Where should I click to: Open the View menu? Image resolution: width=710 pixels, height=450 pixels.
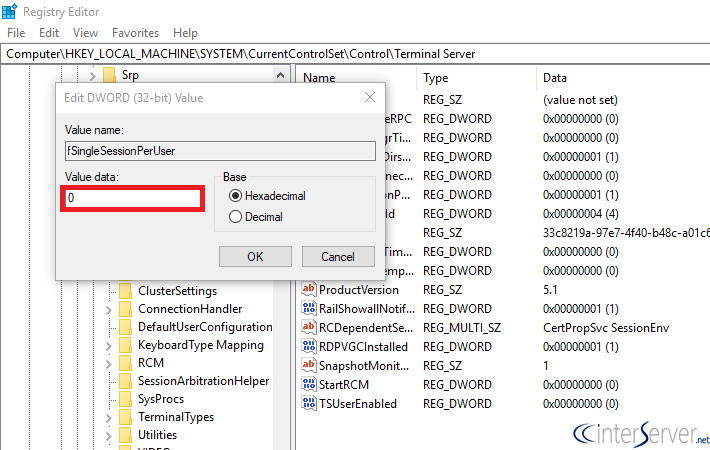pyautogui.click(x=85, y=33)
